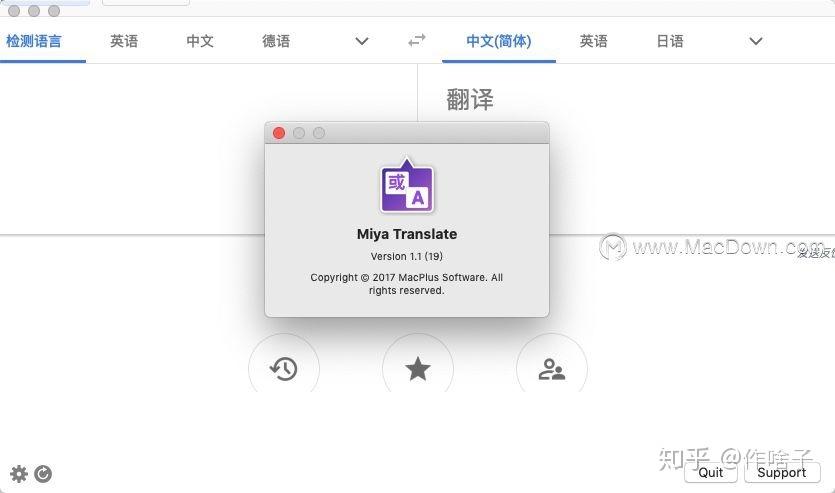Click the copyright MacPlus Software text
The image size is (835, 493).
tap(407, 284)
